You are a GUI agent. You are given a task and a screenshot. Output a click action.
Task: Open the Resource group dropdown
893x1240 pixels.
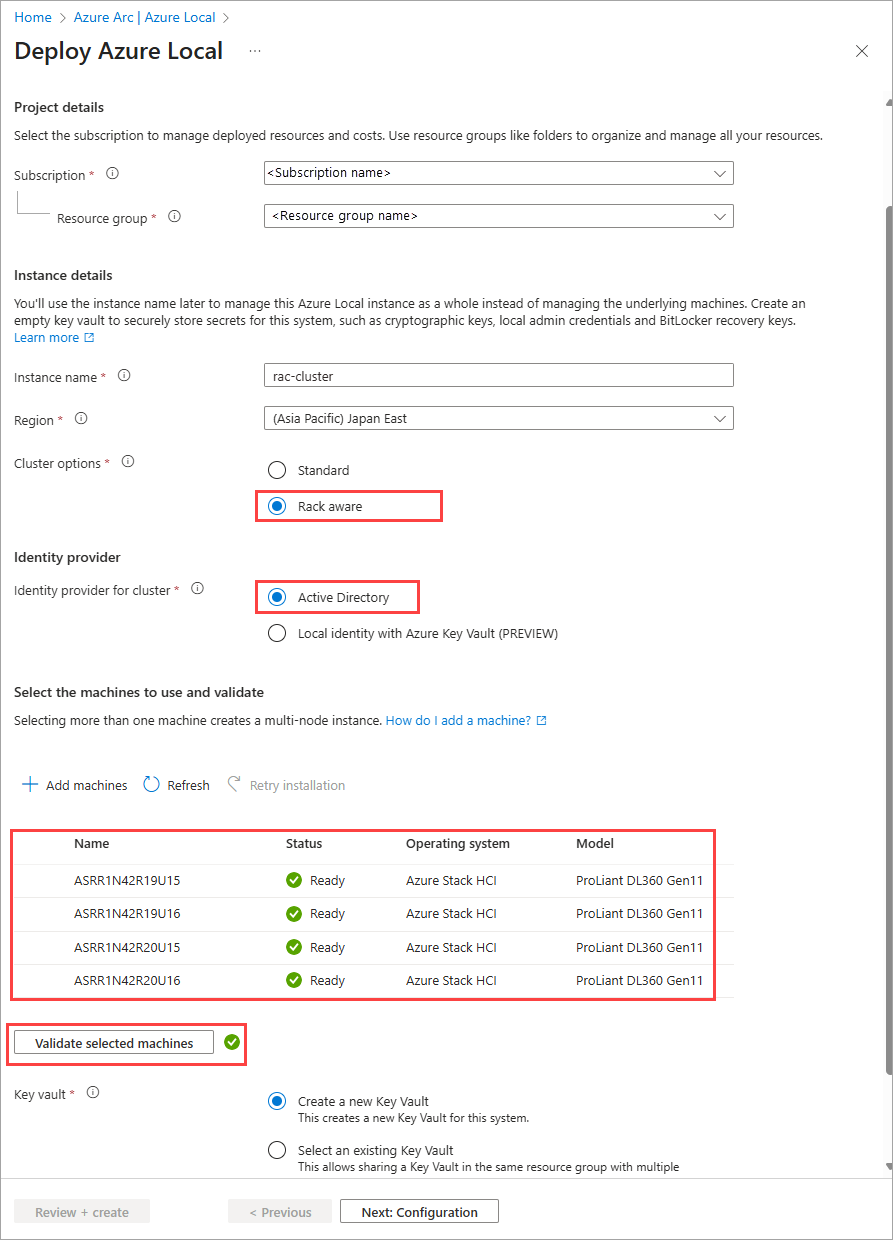pyautogui.click(x=499, y=215)
